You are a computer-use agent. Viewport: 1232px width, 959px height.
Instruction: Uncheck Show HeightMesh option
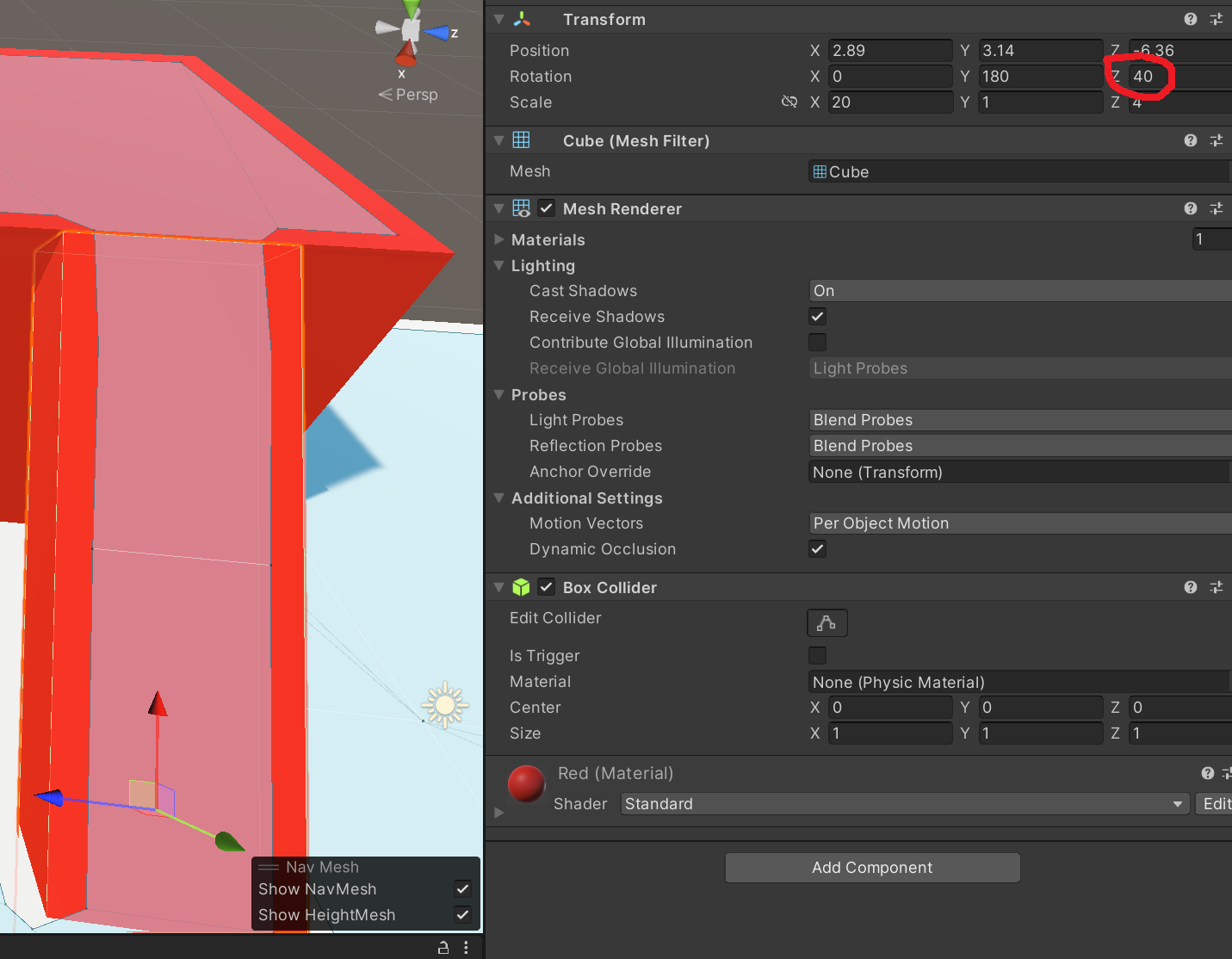coord(462,915)
